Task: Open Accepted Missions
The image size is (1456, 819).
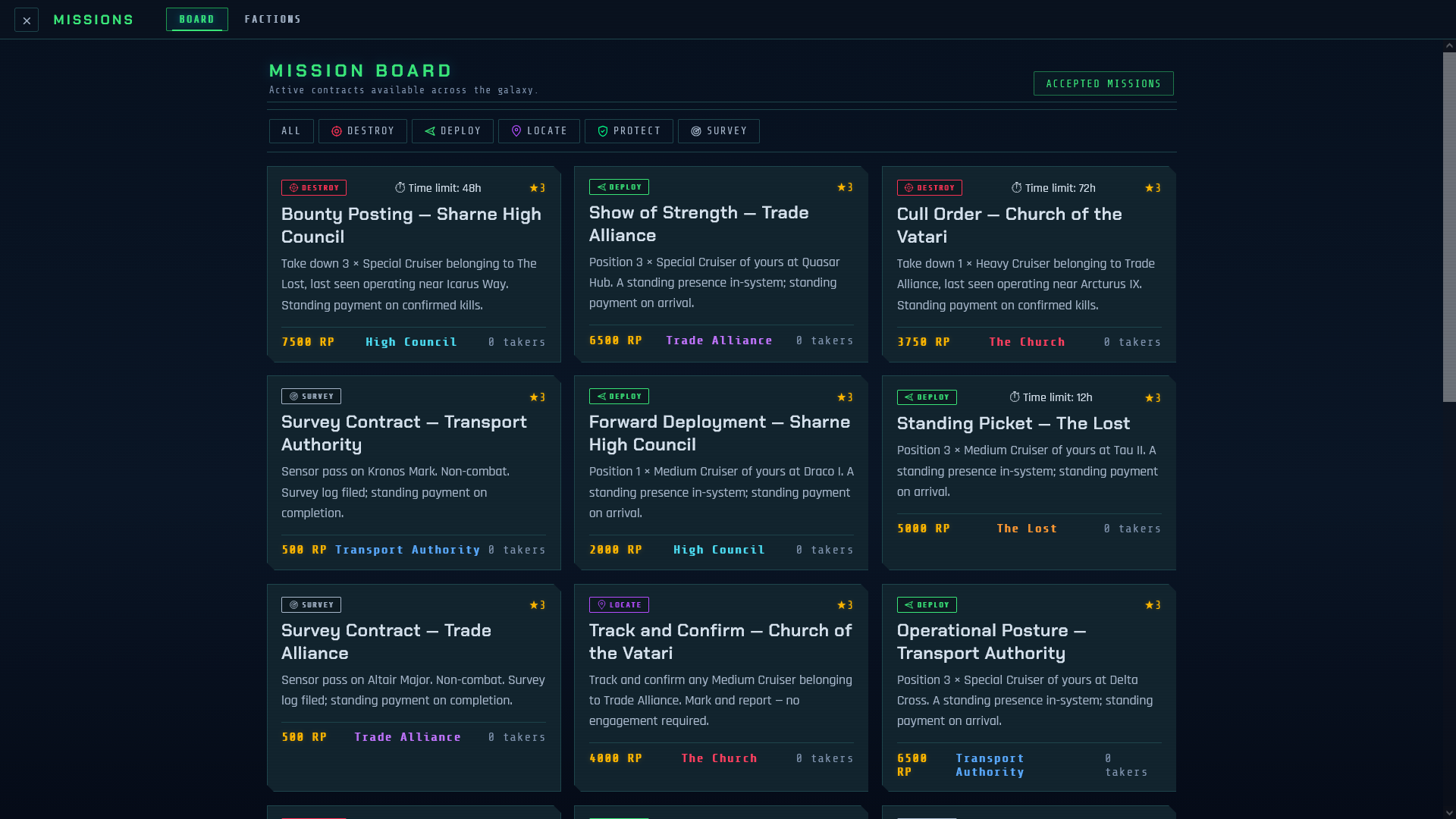Action: (1103, 83)
